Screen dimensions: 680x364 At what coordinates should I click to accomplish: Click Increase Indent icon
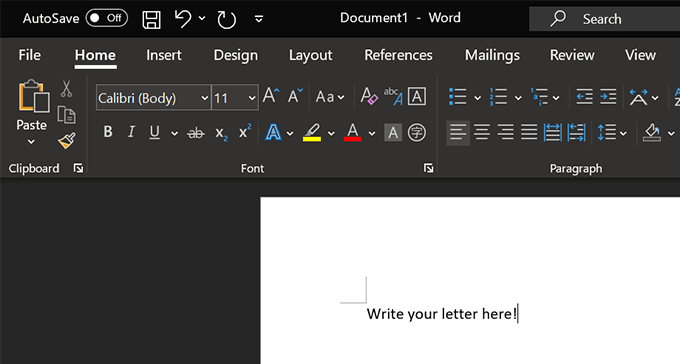608,97
